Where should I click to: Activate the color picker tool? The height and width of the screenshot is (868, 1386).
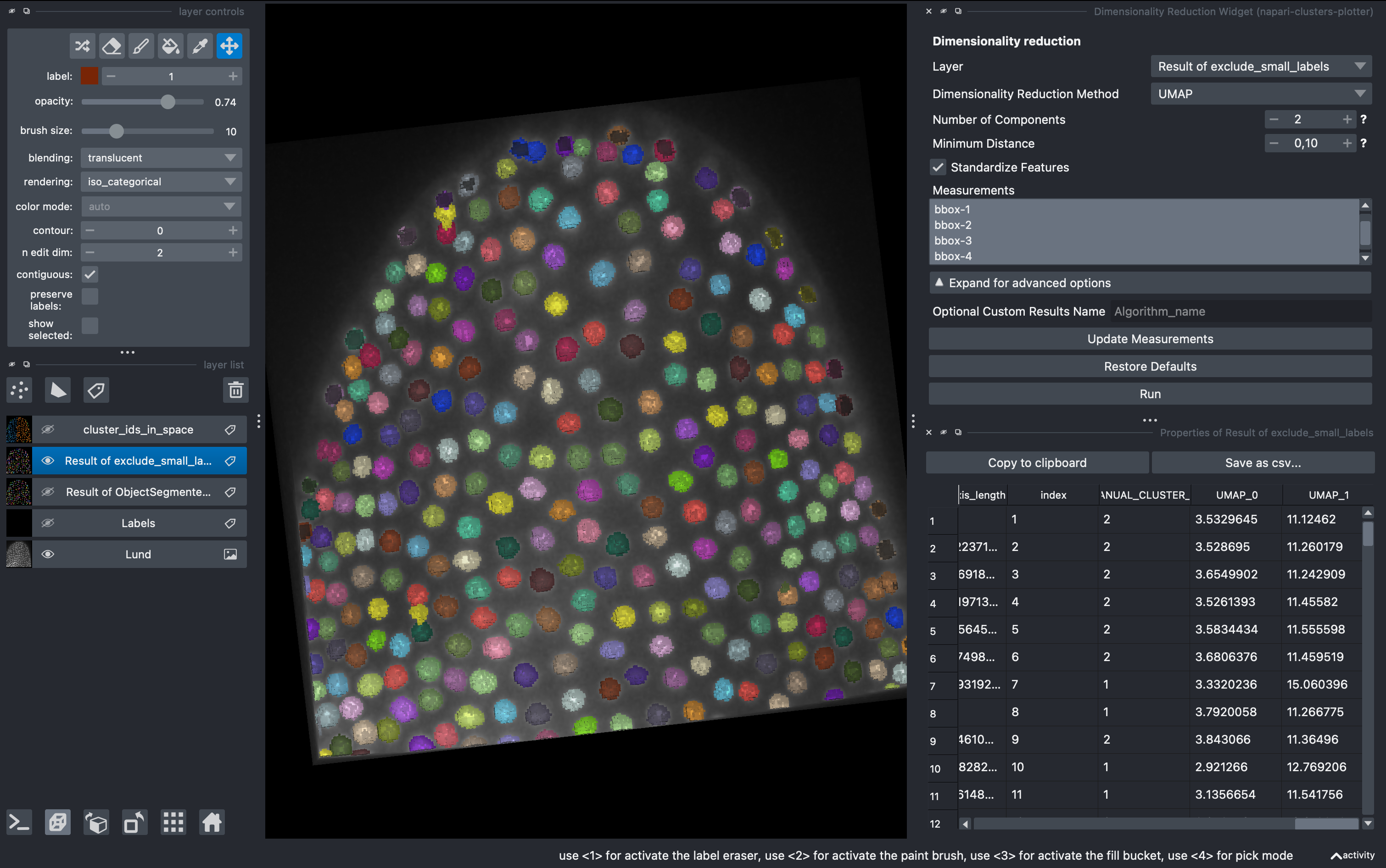[200, 46]
